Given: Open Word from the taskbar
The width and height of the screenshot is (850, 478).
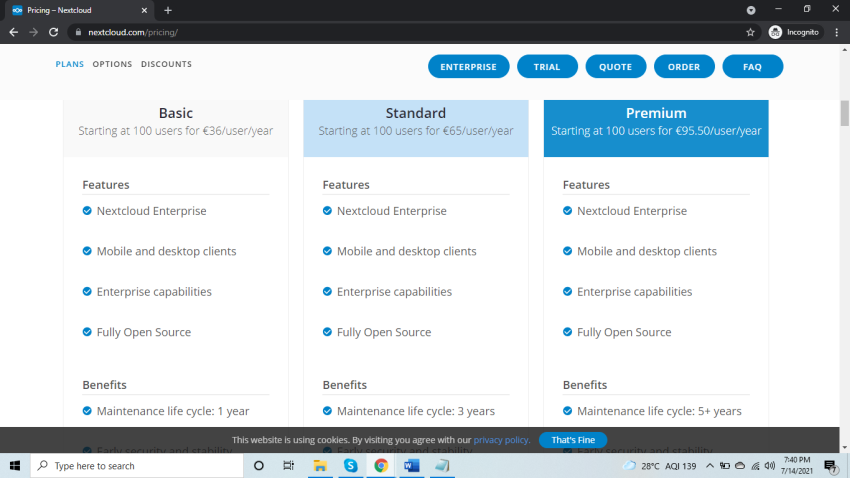Looking at the screenshot, I should [411, 466].
